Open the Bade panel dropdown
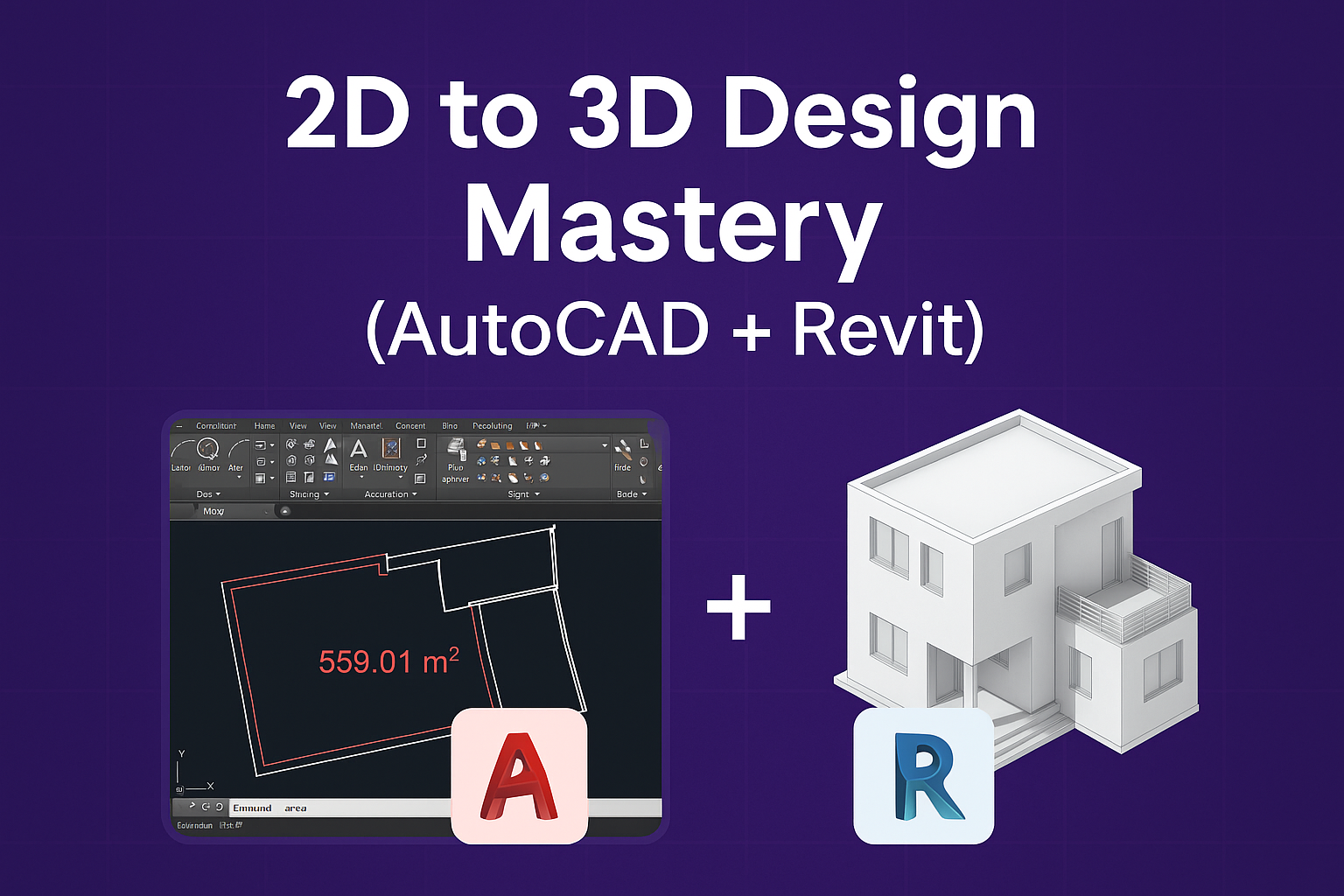 [632, 494]
